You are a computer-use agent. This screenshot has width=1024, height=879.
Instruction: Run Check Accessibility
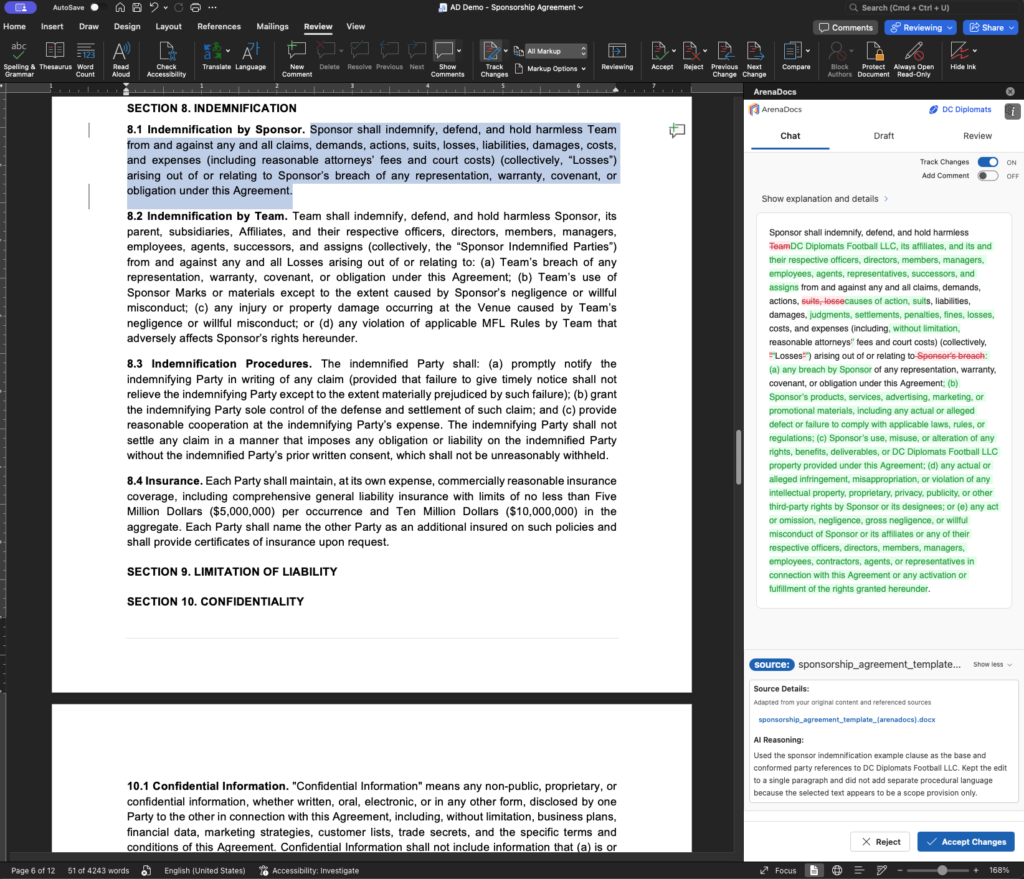166,59
